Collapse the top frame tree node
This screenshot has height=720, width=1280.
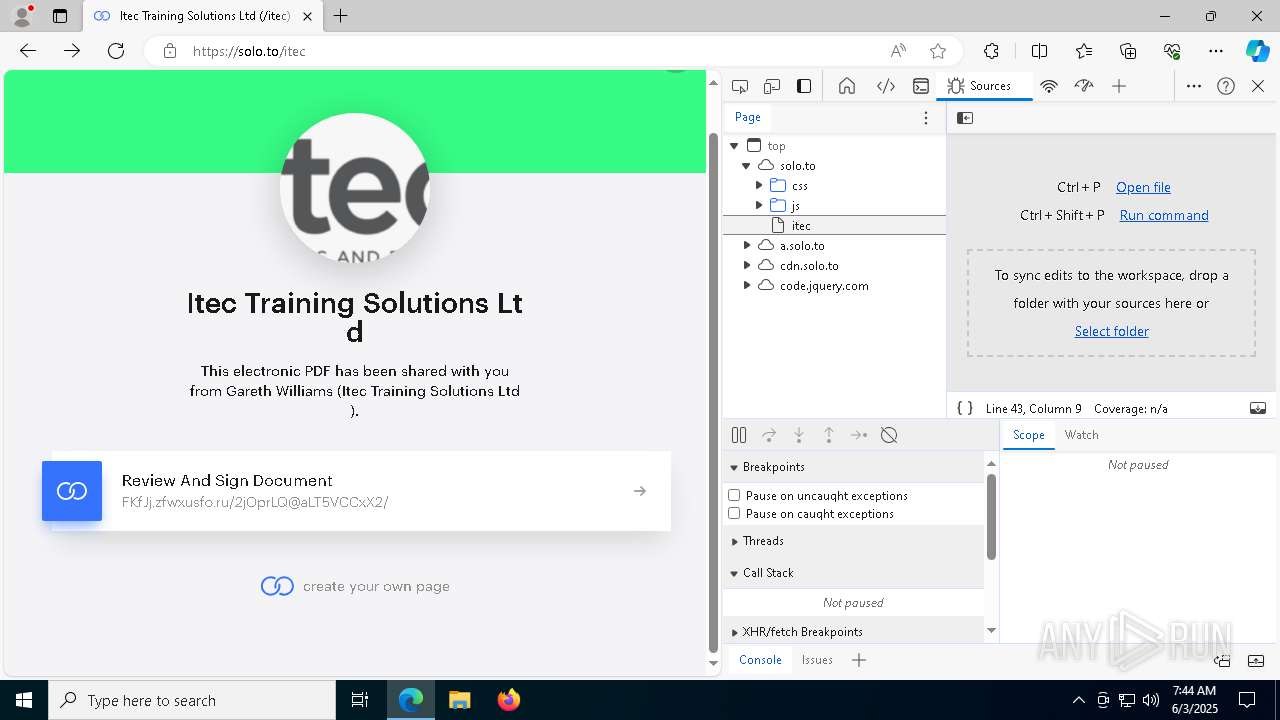tap(734, 146)
